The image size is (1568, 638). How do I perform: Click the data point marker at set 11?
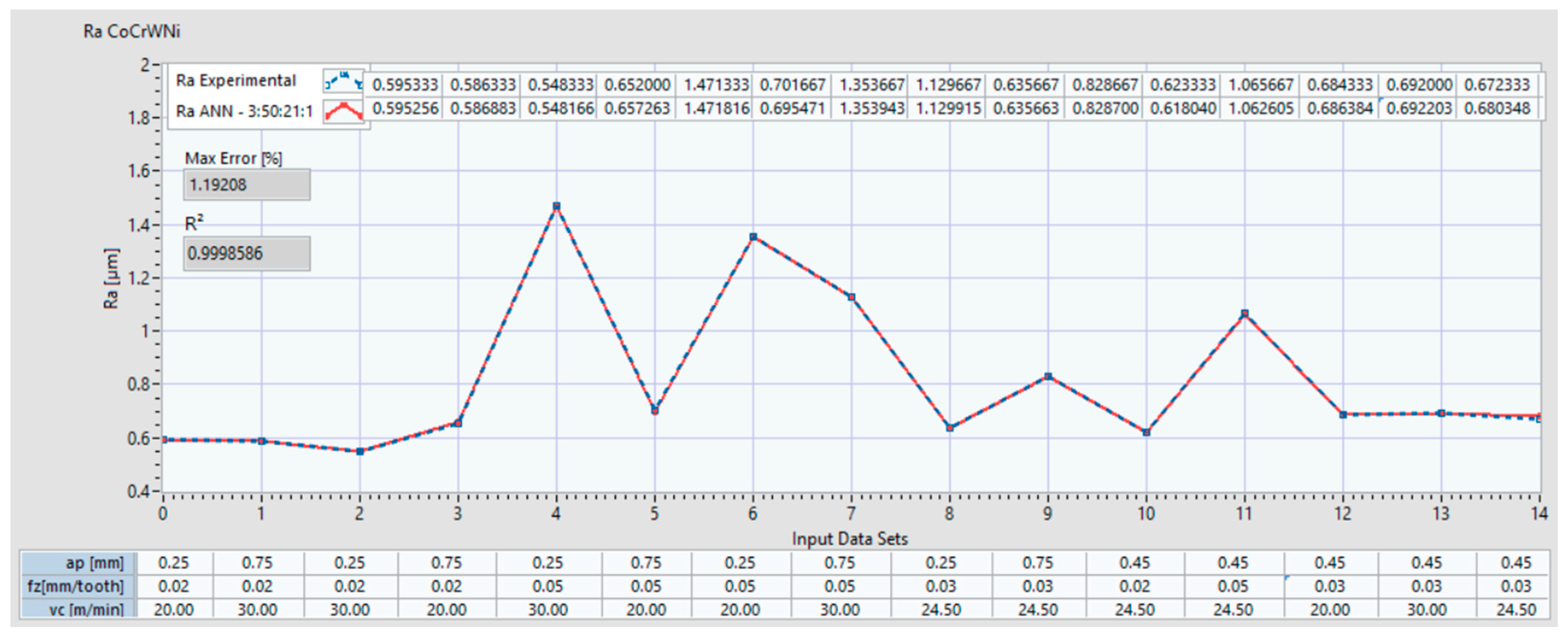pos(1245,313)
